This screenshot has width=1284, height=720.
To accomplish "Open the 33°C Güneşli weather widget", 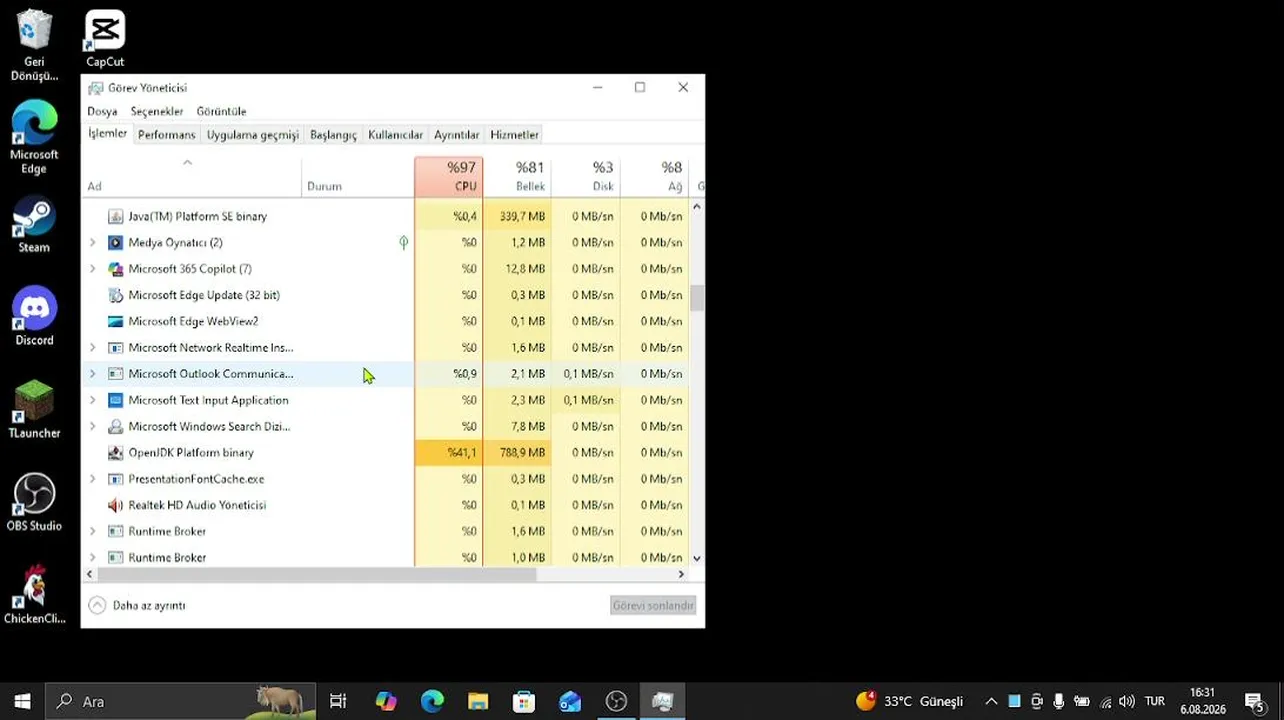I will tap(909, 701).
